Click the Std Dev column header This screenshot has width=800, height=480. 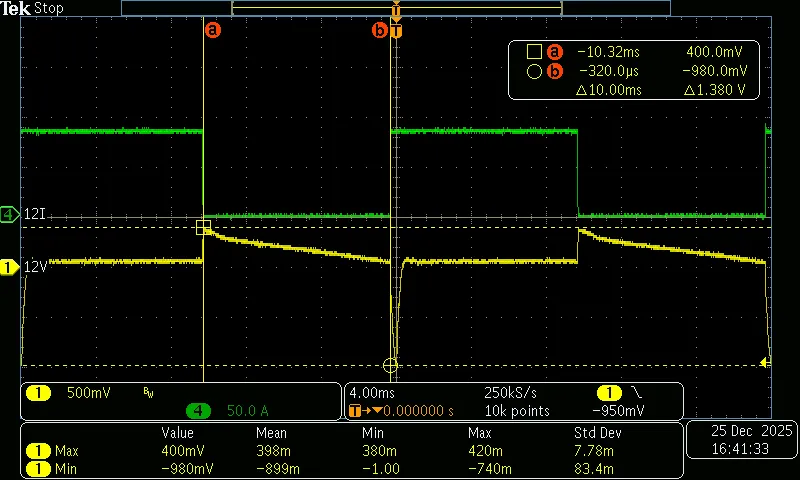click(597, 433)
